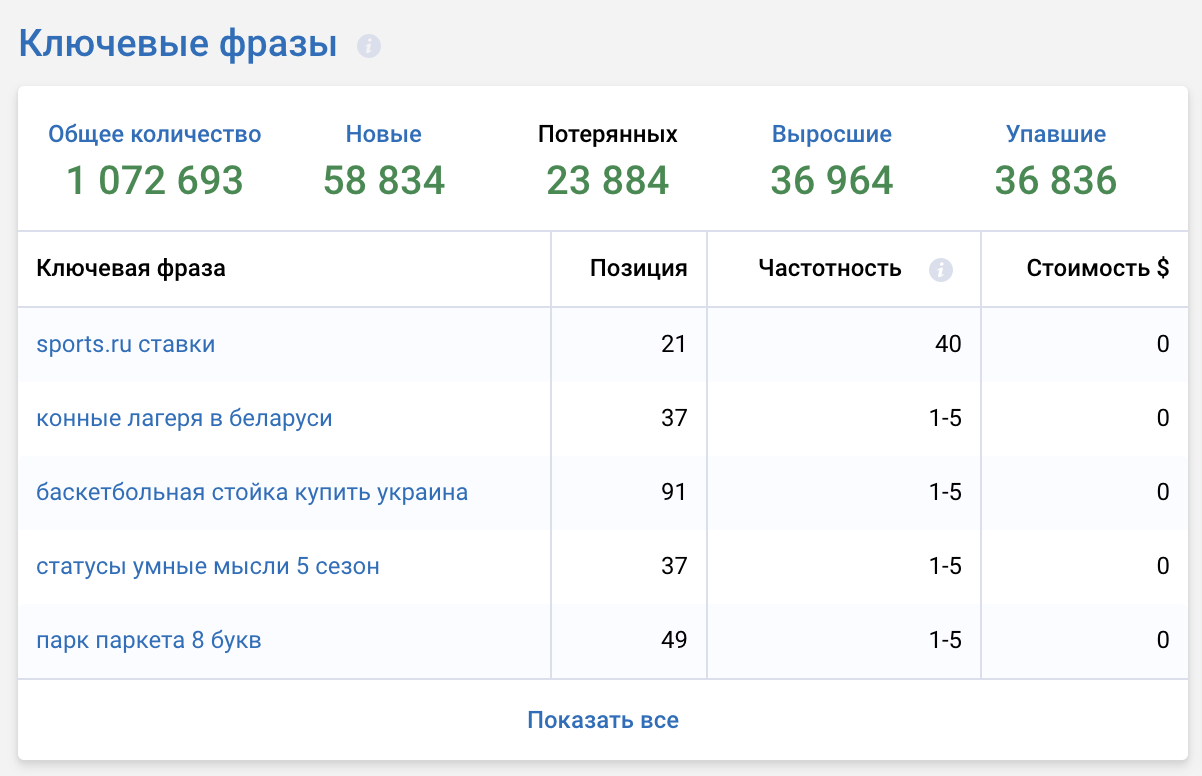Open keyword статусы умные мысли 5 сезон
Viewport: 1202px width, 776px height.
(x=208, y=566)
